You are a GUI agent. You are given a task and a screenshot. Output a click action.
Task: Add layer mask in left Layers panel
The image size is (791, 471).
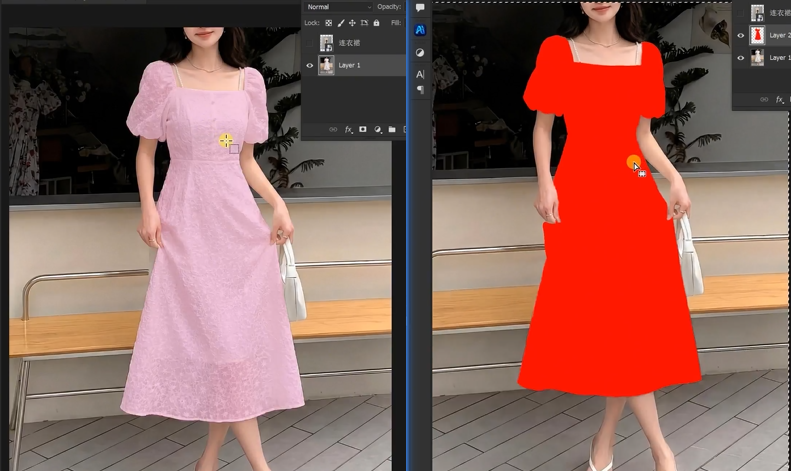coord(362,130)
